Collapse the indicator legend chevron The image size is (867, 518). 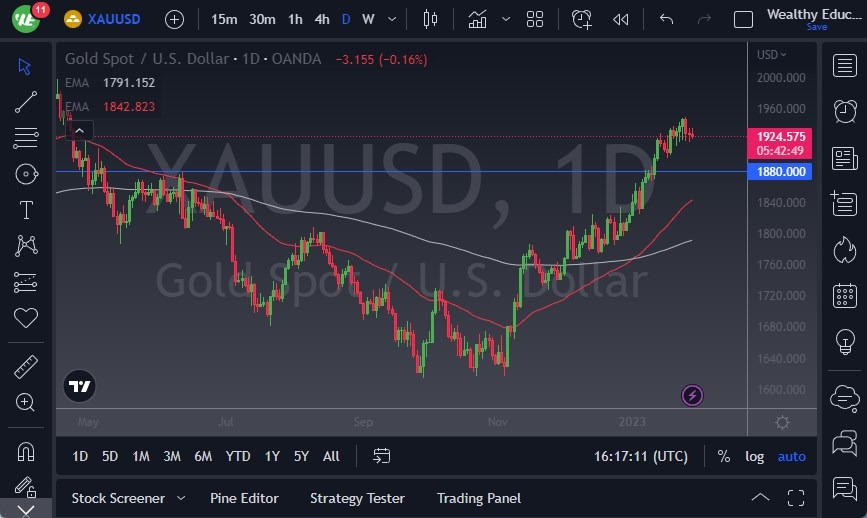(x=79, y=130)
